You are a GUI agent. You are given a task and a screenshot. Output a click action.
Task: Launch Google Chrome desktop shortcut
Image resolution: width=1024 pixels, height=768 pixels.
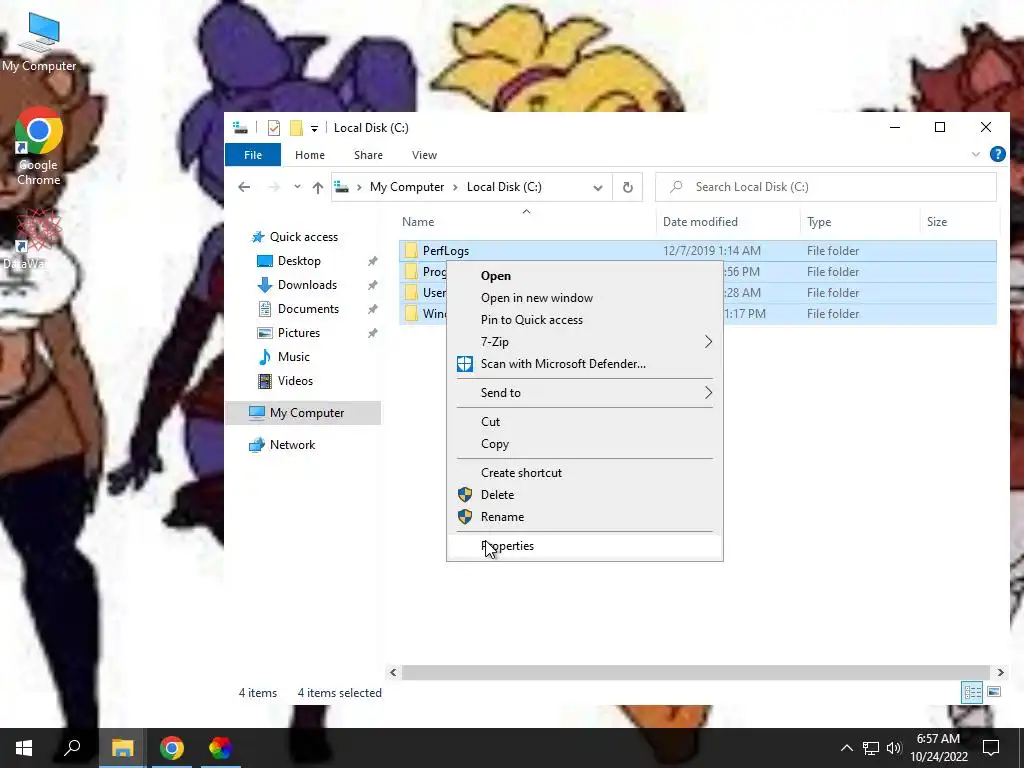coord(39,146)
